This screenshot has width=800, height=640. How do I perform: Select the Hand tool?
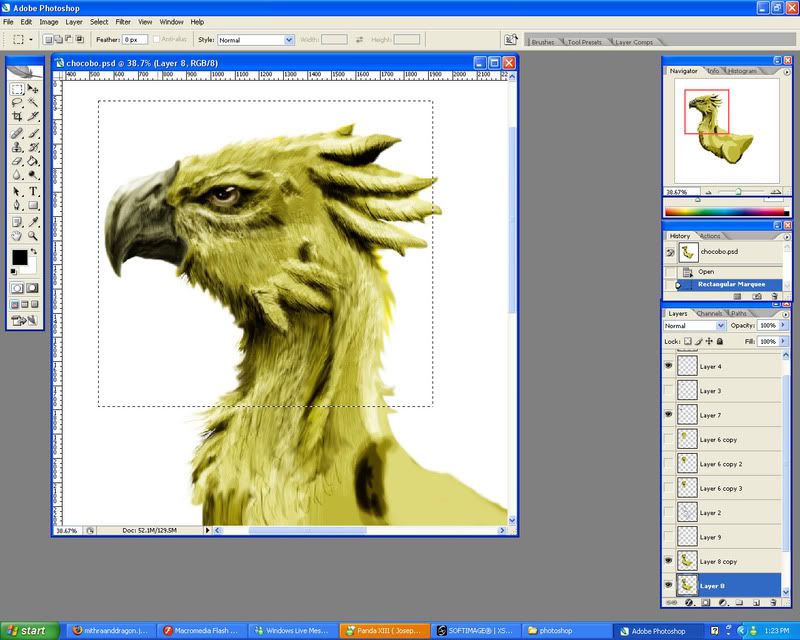[x=17, y=236]
